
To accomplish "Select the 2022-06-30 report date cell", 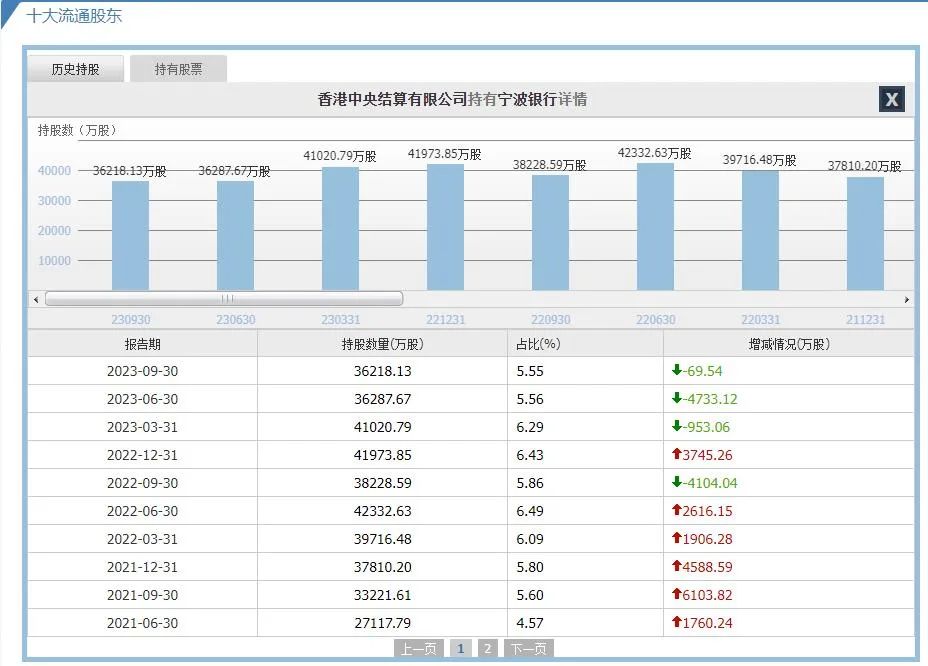I will [143, 511].
